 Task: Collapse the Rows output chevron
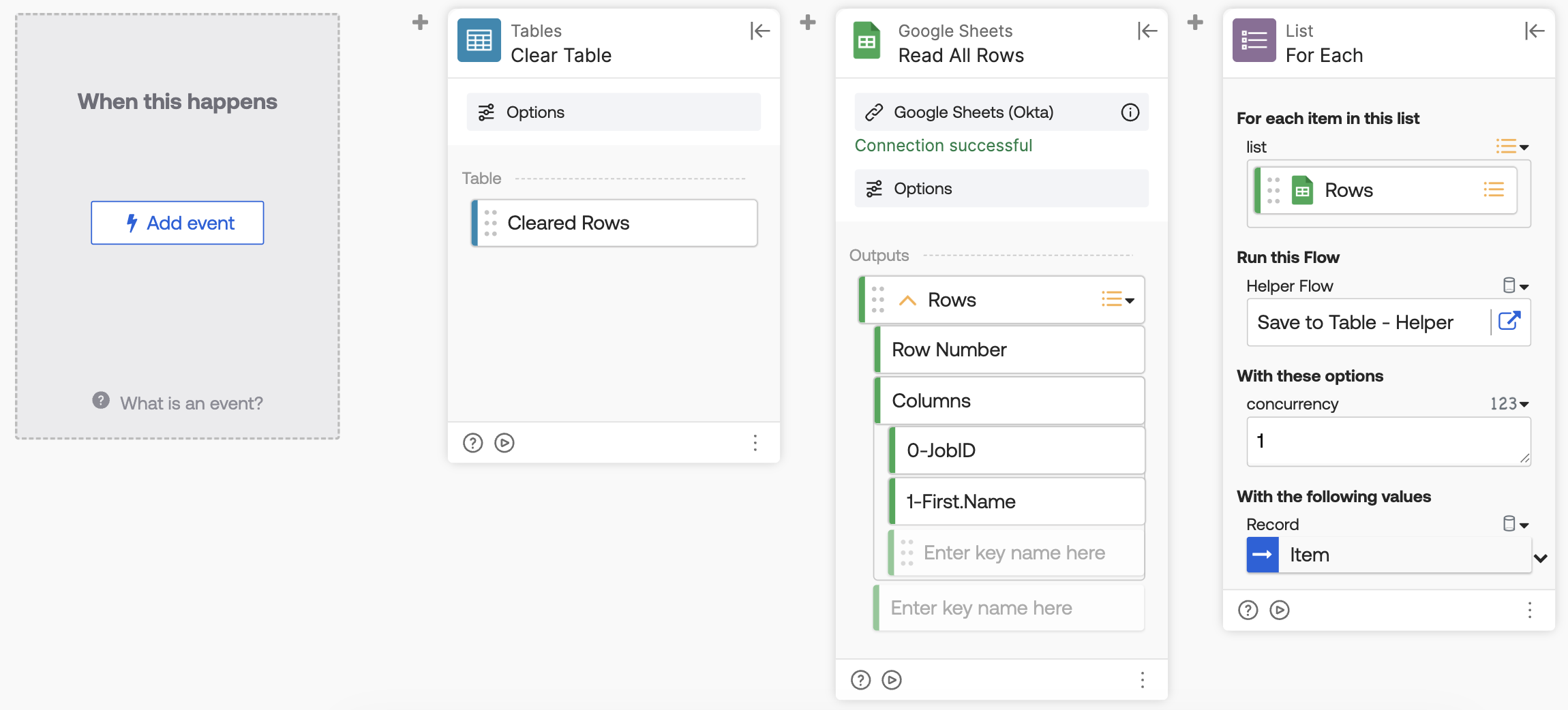pyautogui.click(x=907, y=300)
